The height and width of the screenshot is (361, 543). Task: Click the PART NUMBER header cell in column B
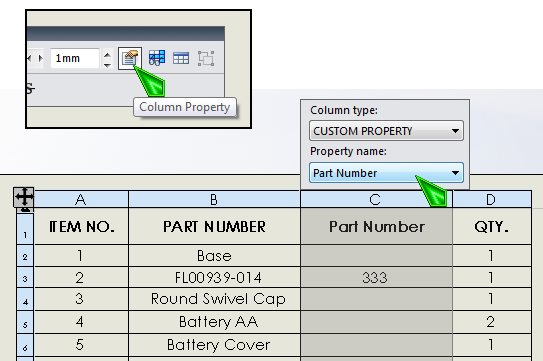click(x=214, y=227)
